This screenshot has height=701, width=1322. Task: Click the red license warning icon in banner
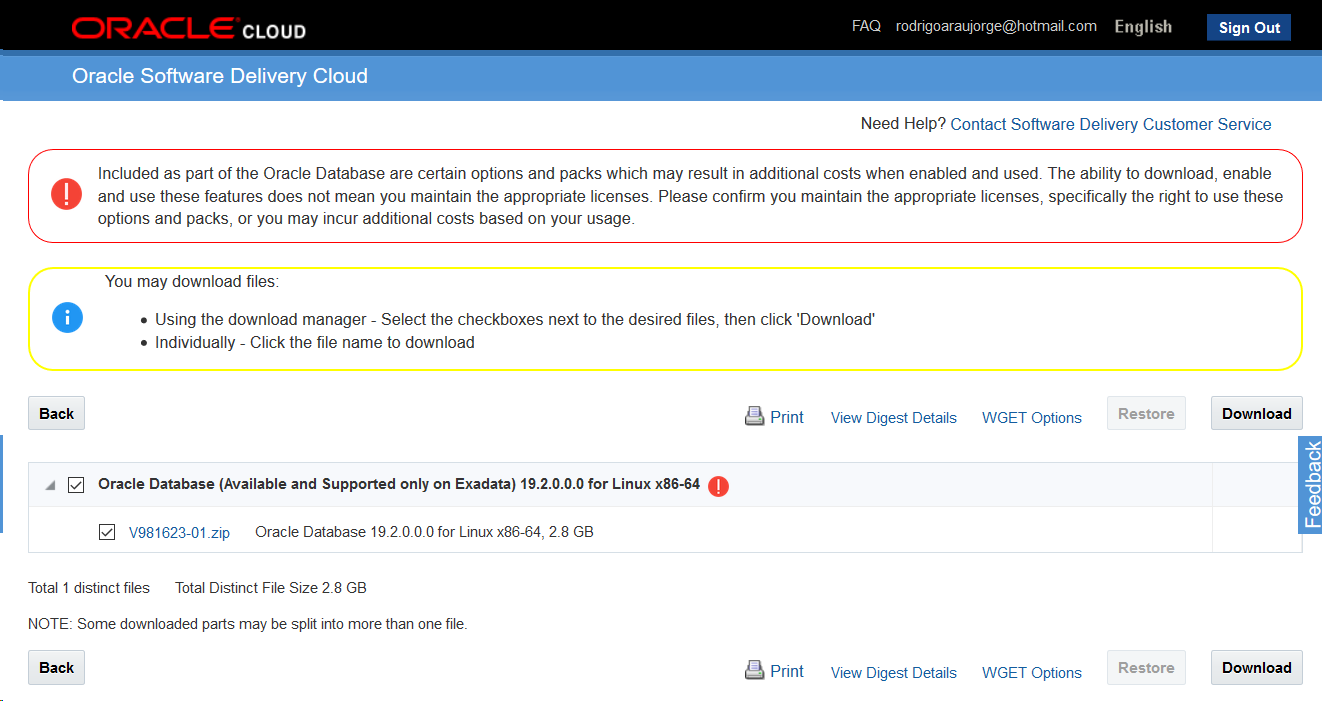coord(67,194)
